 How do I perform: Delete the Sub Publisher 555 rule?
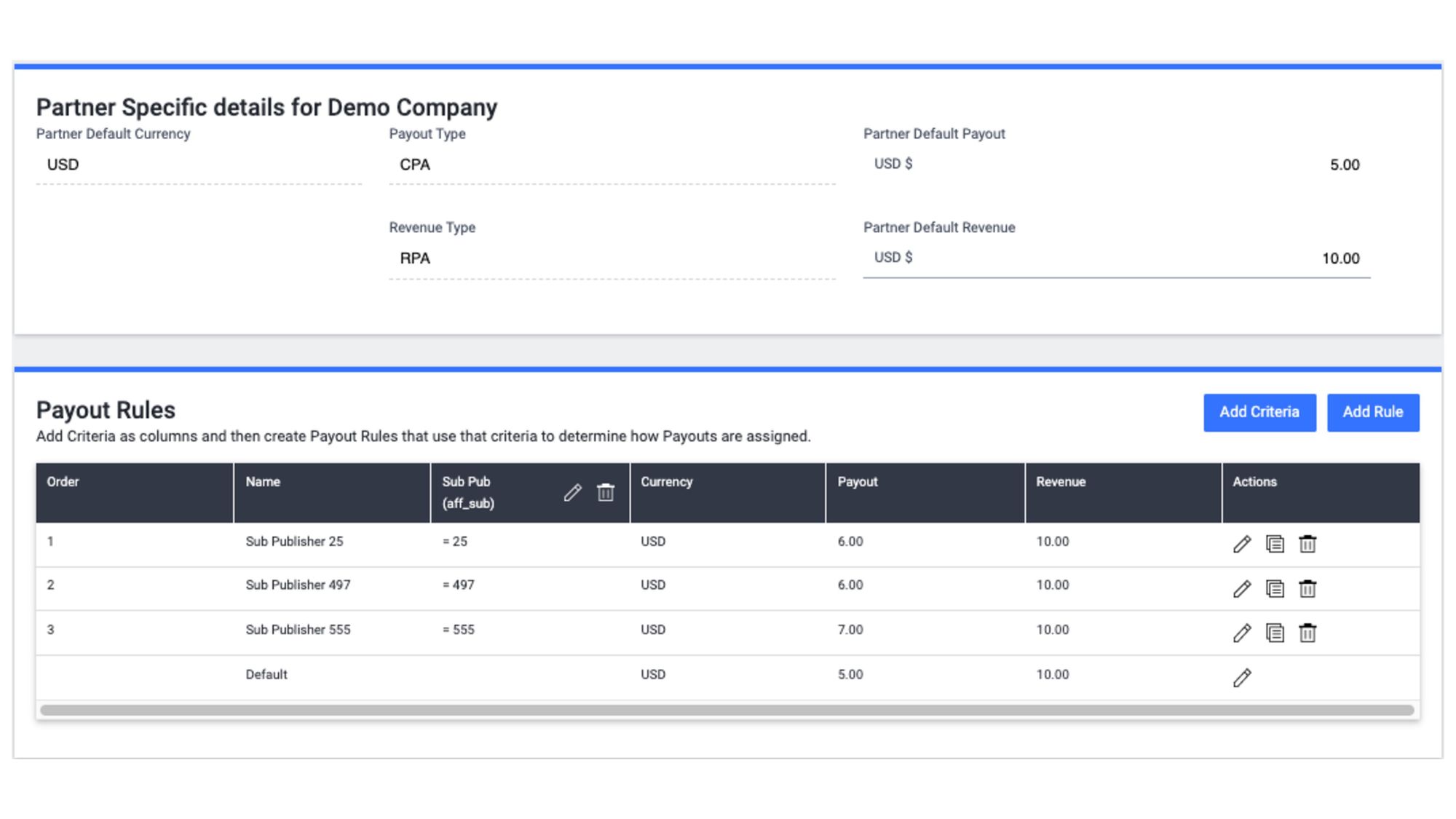pyautogui.click(x=1307, y=633)
